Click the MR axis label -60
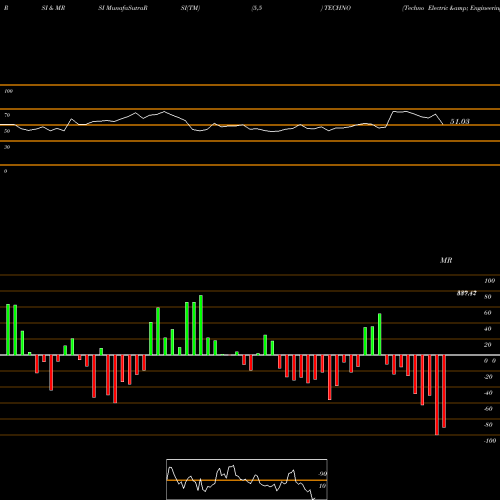The height and width of the screenshot is (500, 500). (x=488, y=409)
